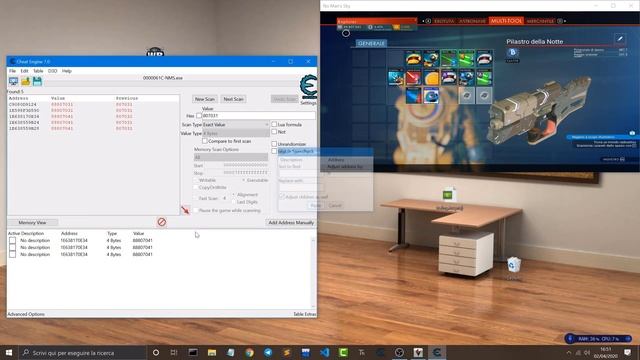Click Add Address Manually
The height and width of the screenshot is (360, 640).
pos(291,222)
